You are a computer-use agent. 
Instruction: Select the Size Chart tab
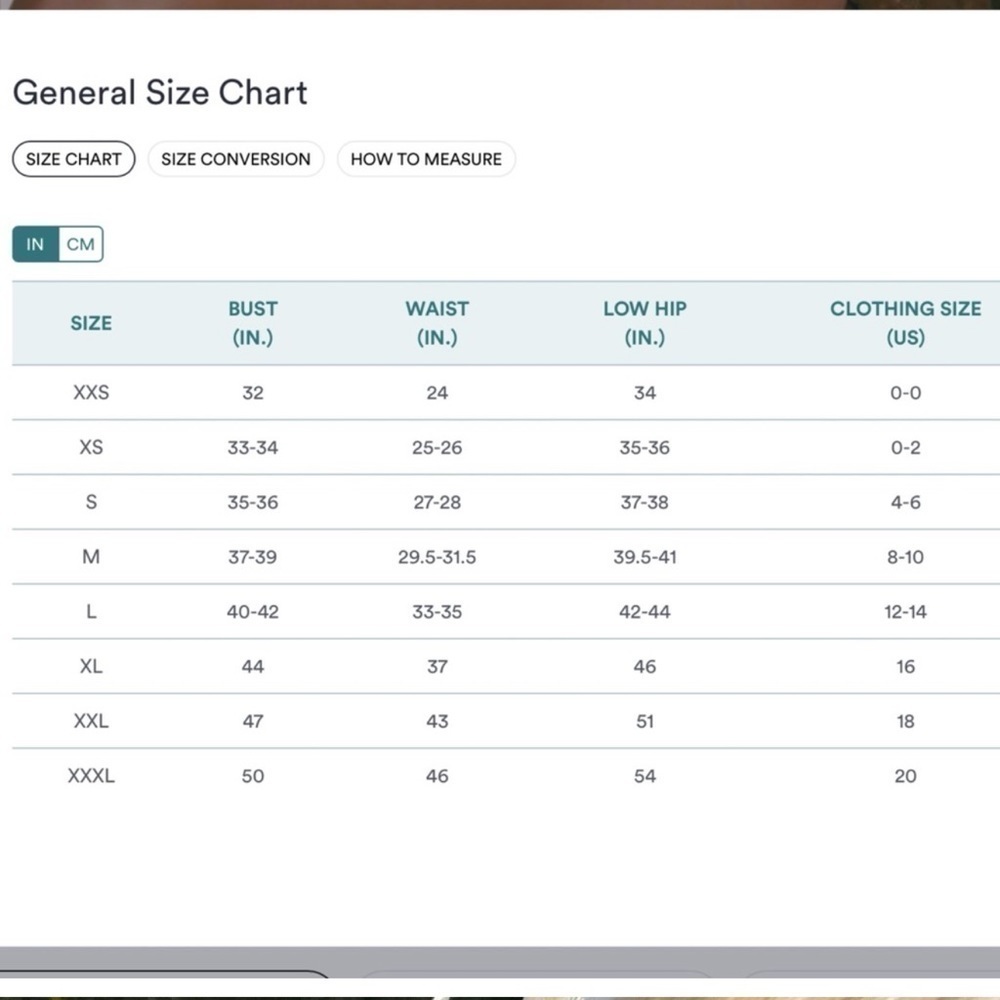point(74,159)
